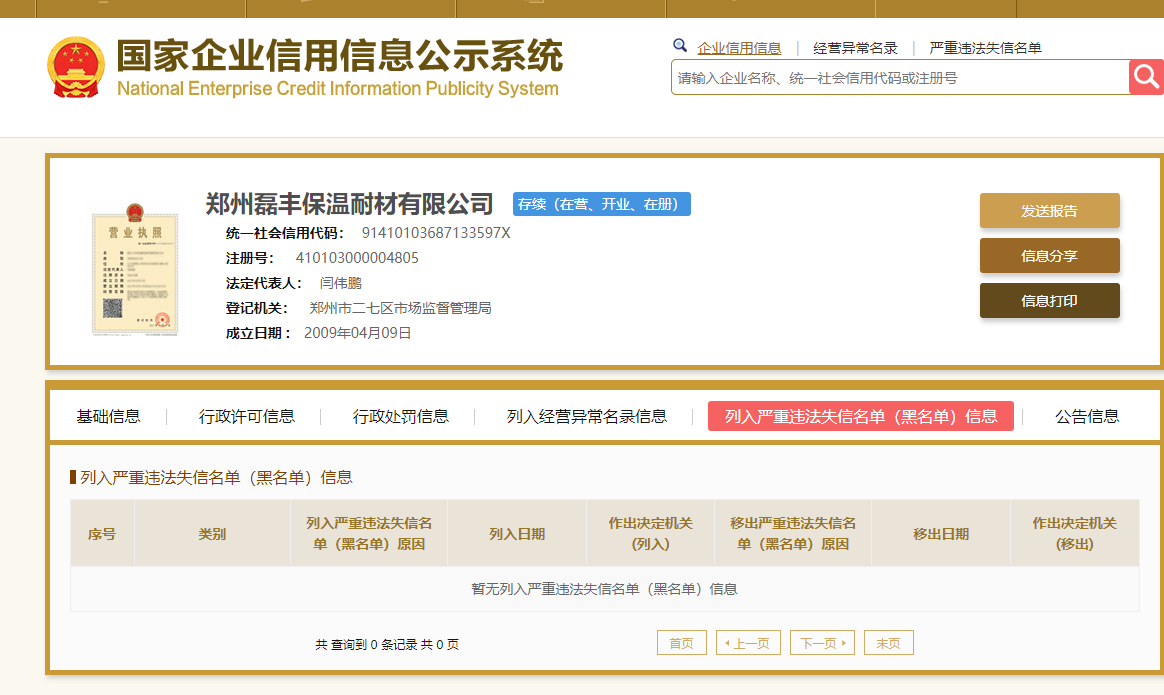
Task: Click the 上一页 previous page button
Action: (x=748, y=643)
